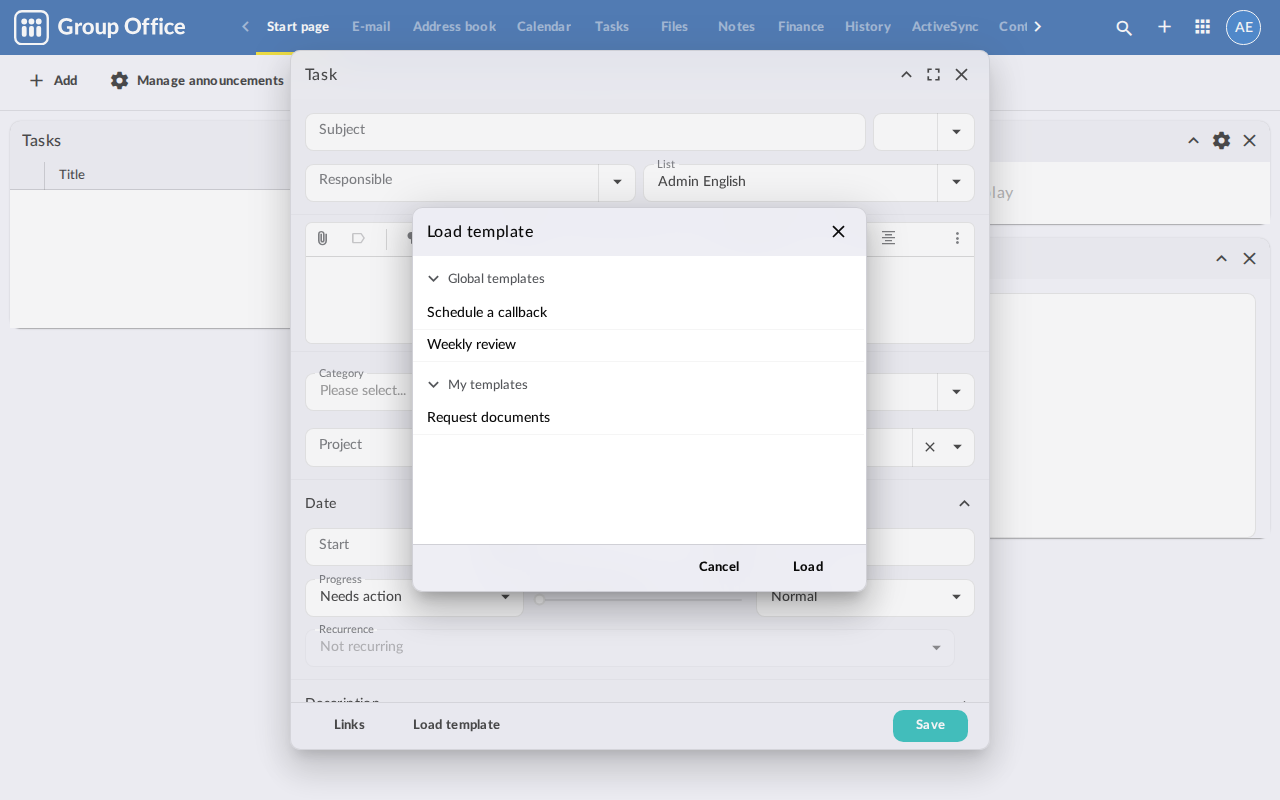1280x800 pixels.
Task: Open the apps grid icon
Action: tap(1203, 27)
